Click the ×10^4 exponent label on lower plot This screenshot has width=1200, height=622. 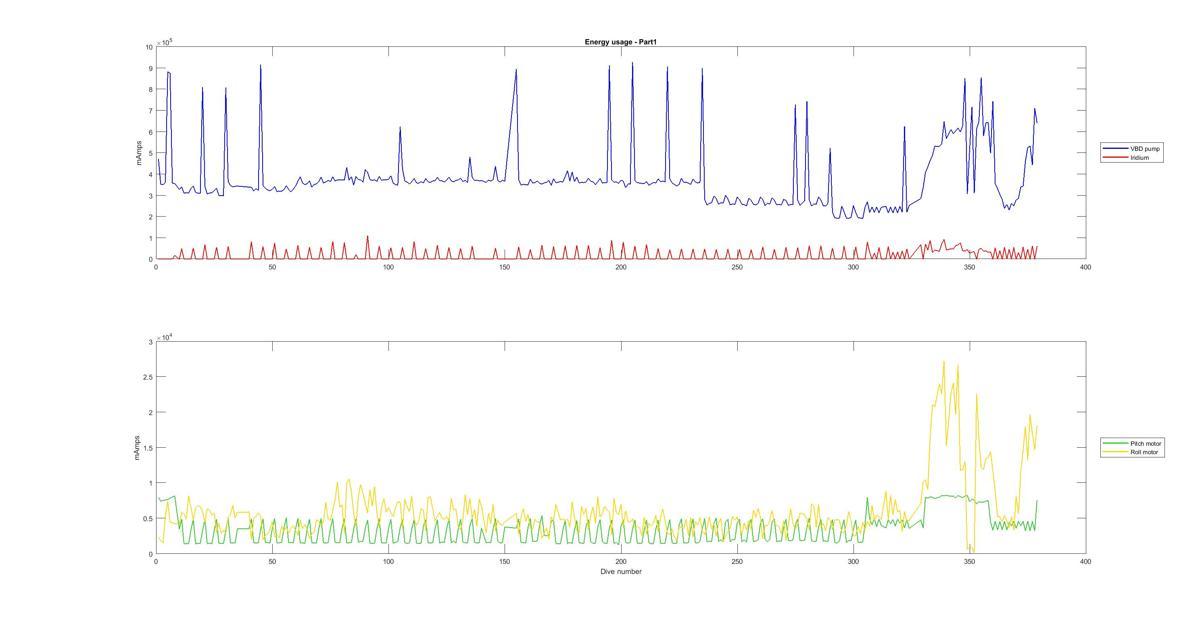click(x=165, y=336)
